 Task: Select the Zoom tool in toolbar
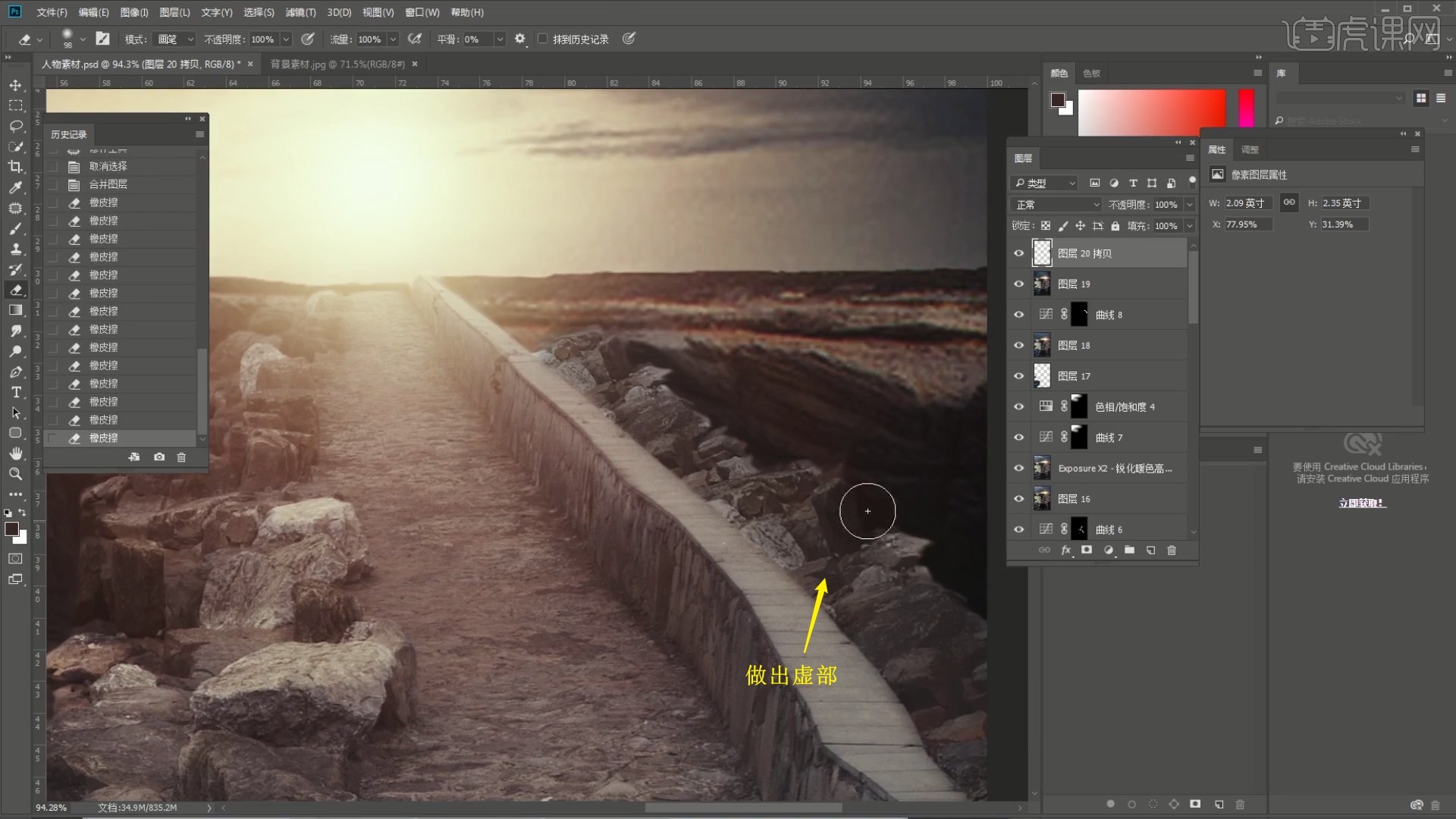[x=15, y=474]
